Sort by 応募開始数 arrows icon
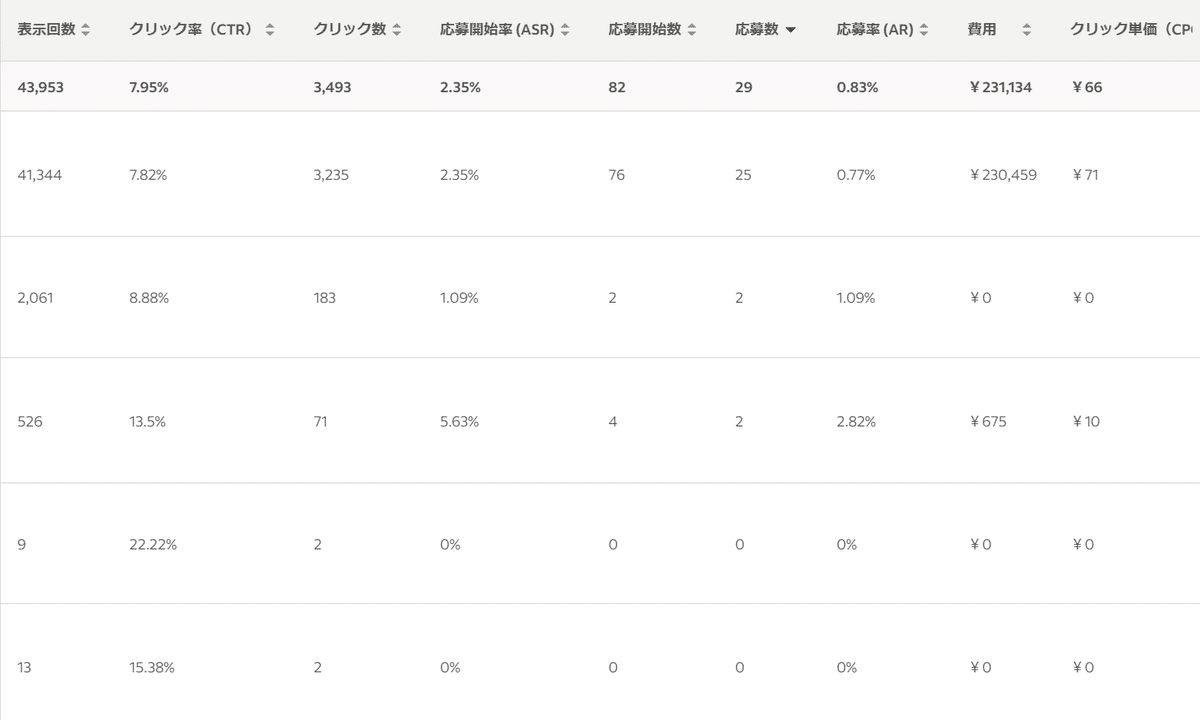This screenshot has height=720, width=1200. tap(692, 30)
